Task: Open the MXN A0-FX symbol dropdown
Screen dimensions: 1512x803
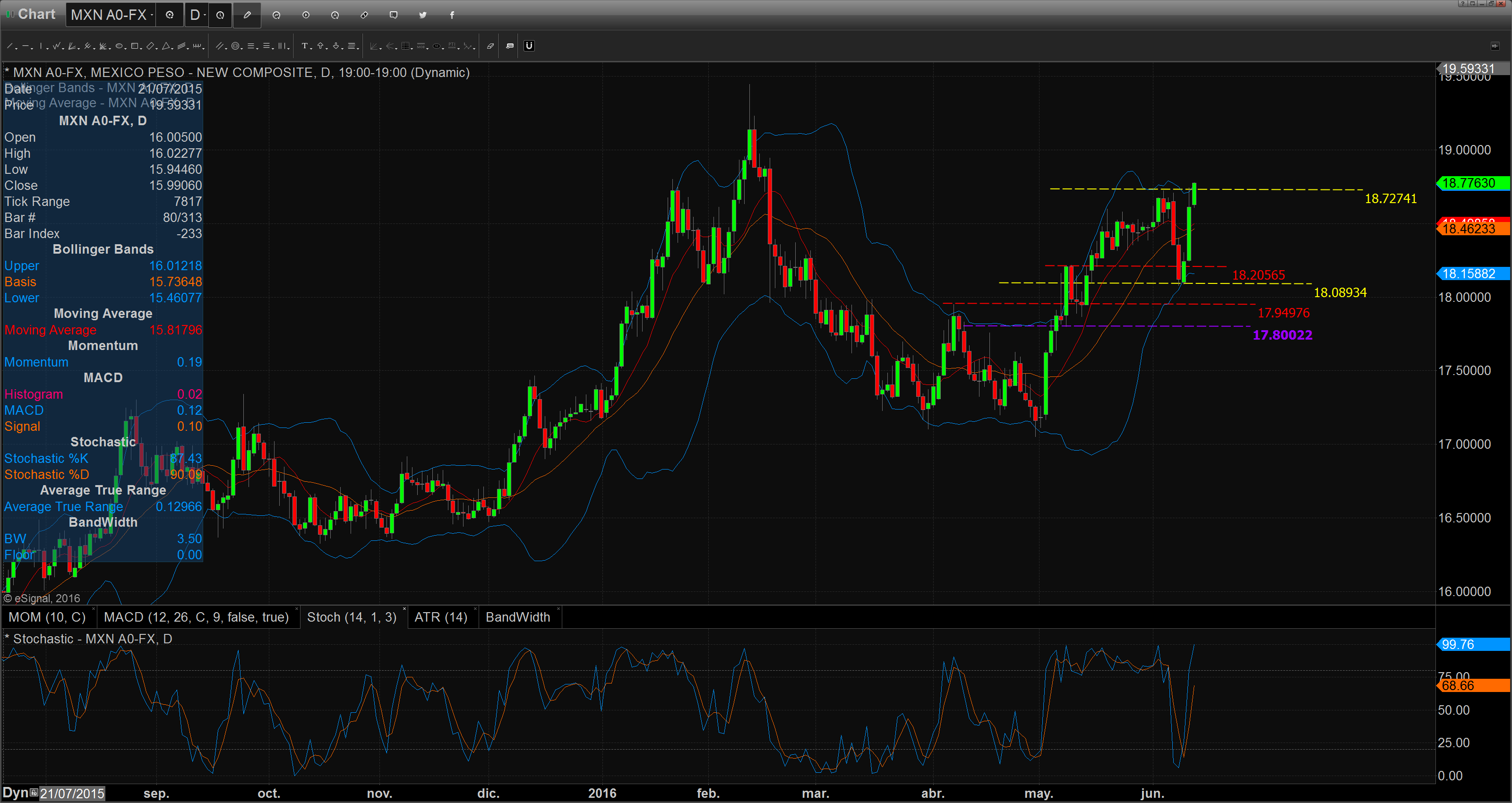Action: (112, 15)
